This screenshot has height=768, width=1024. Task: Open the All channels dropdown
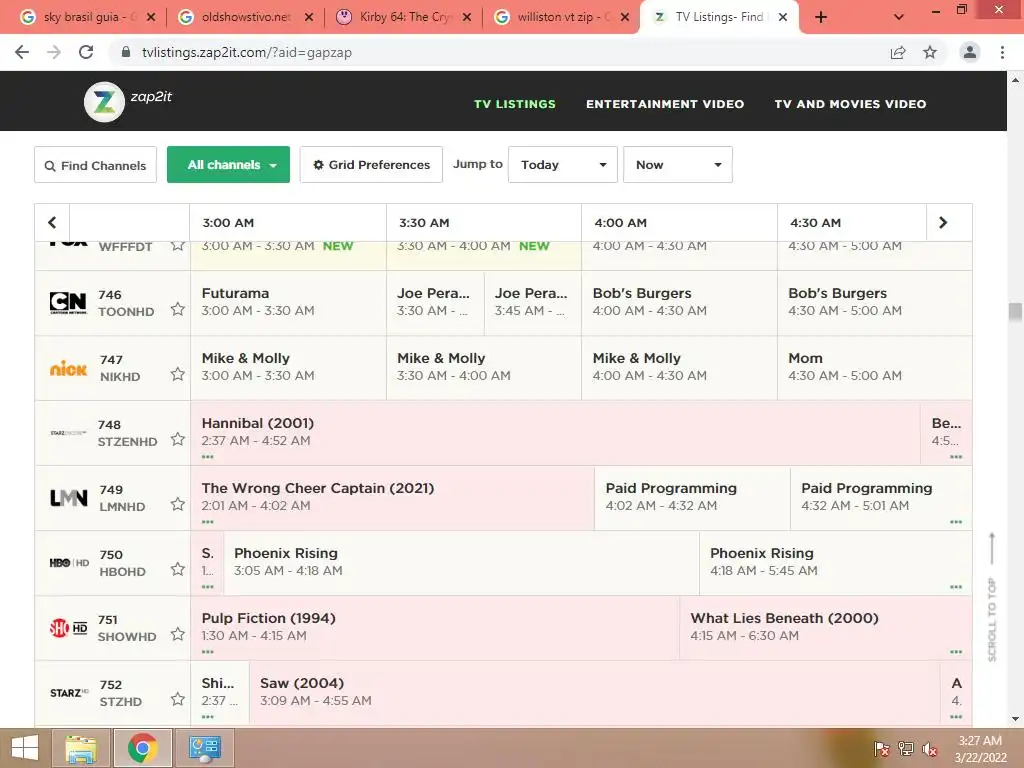(x=229, y=165)
